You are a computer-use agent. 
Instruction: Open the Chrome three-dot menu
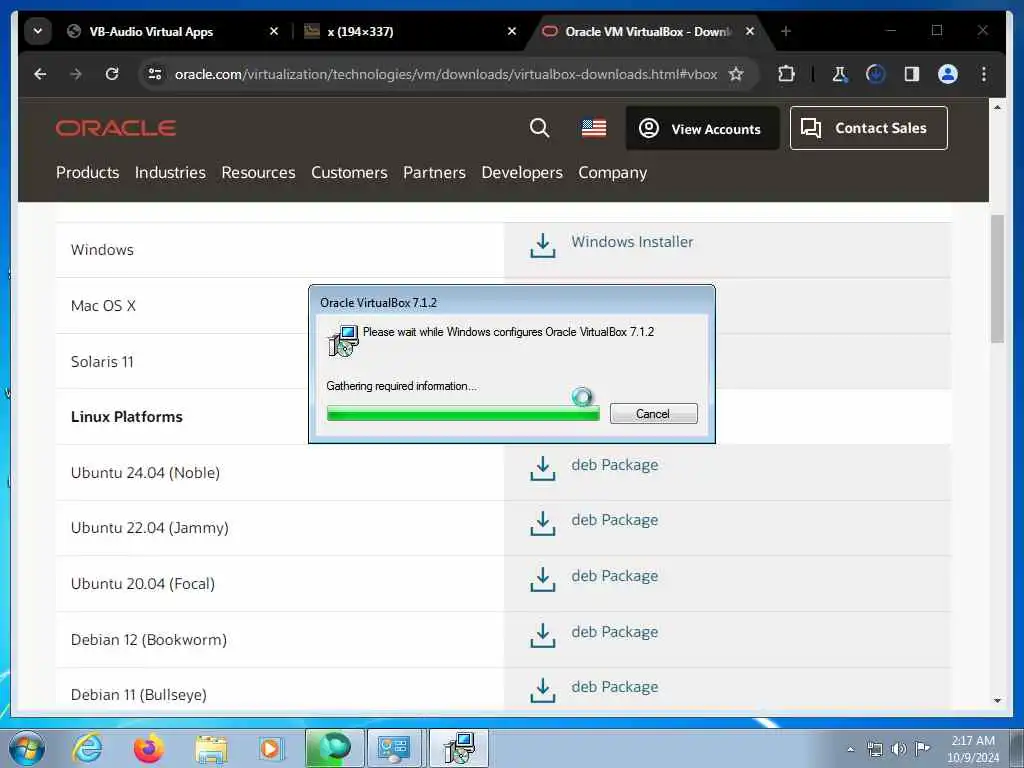(984, 74)
